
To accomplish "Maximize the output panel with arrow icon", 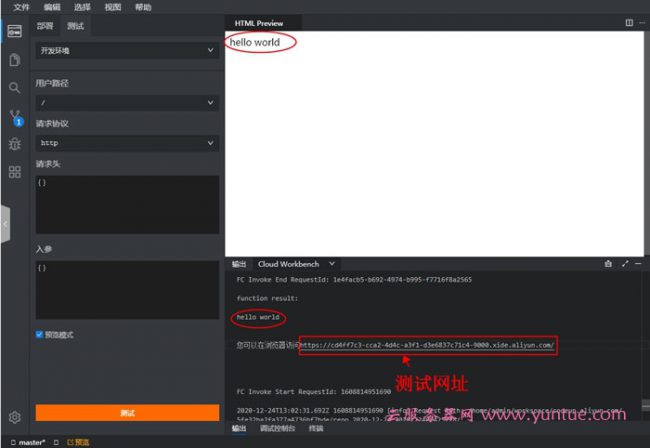I will click(625, 264).
